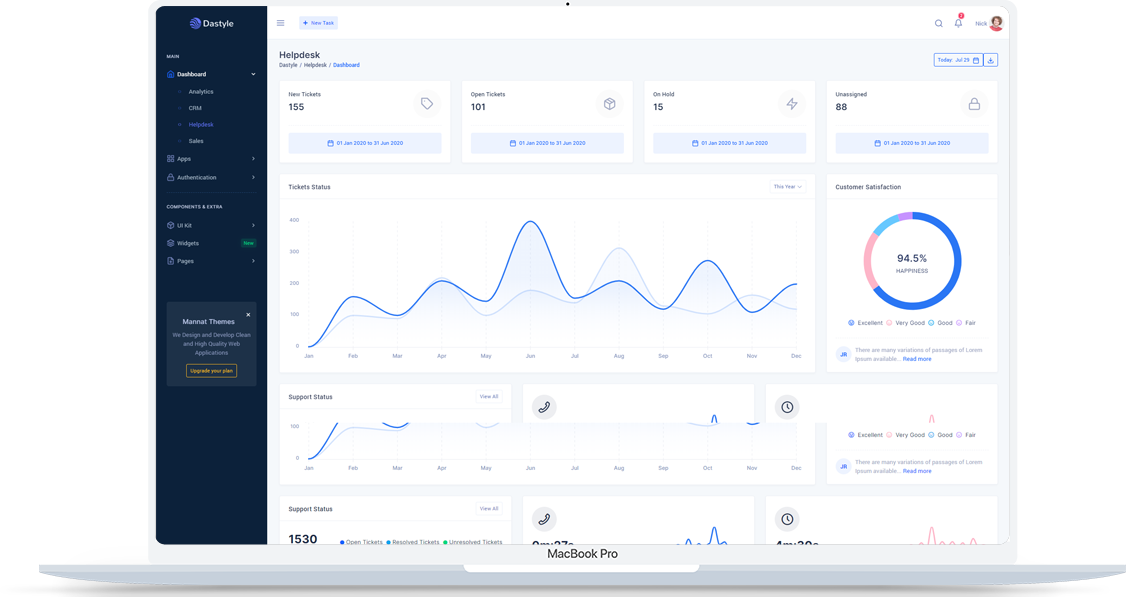The image size is (1126, 597).
Task: Open search with magnifier icon
Action: click(x=938, y=23)
